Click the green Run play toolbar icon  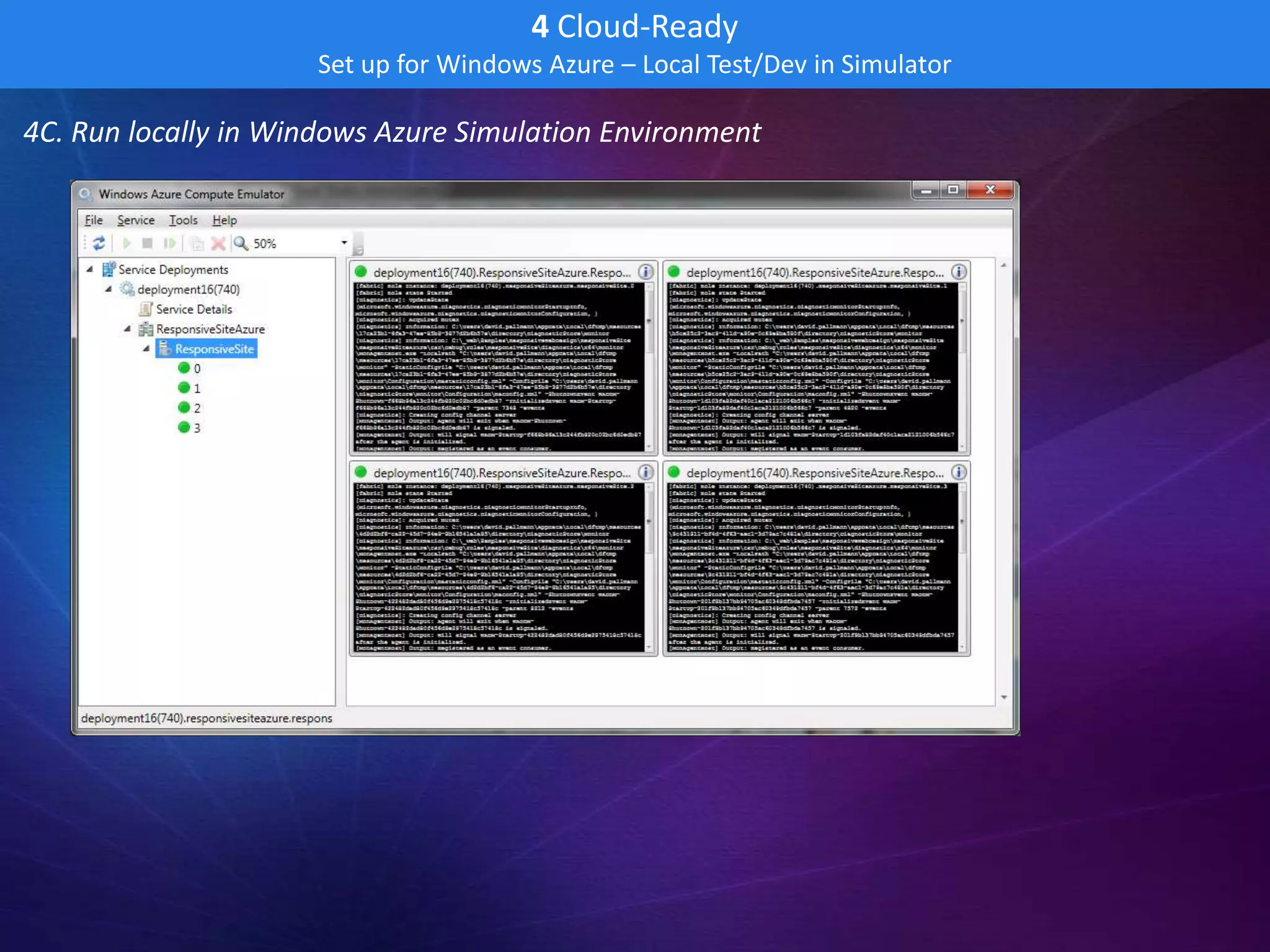(127, 243)
